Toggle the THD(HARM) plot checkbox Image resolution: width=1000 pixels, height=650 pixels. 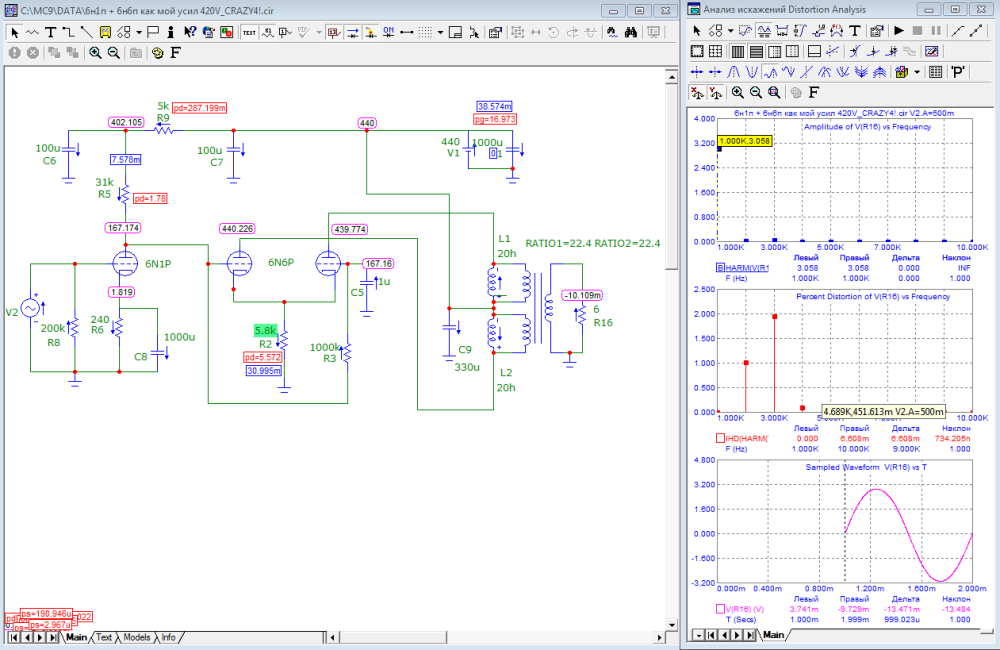pos(720,438)
